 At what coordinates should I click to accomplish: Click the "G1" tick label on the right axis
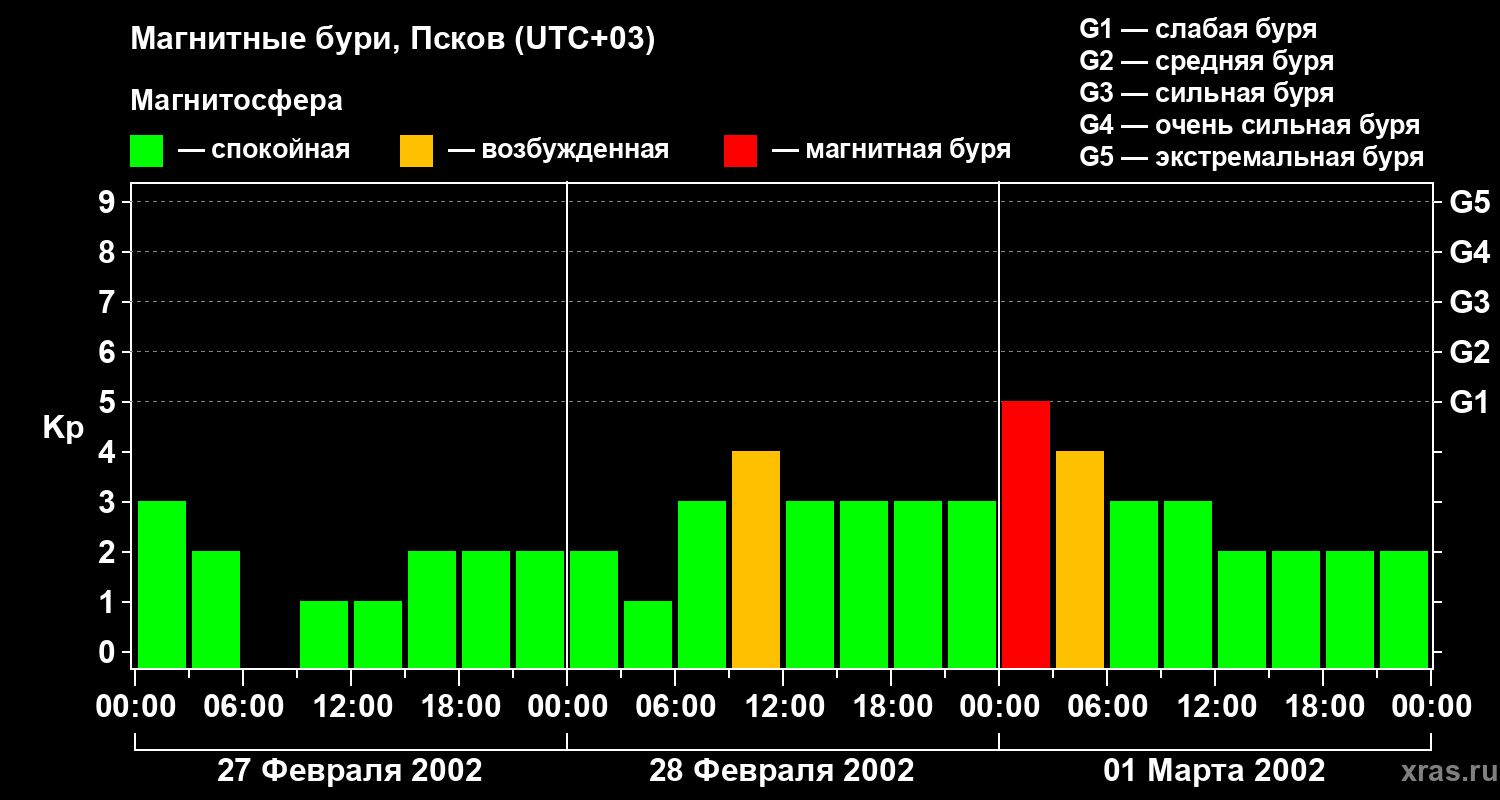point(1469,402)
